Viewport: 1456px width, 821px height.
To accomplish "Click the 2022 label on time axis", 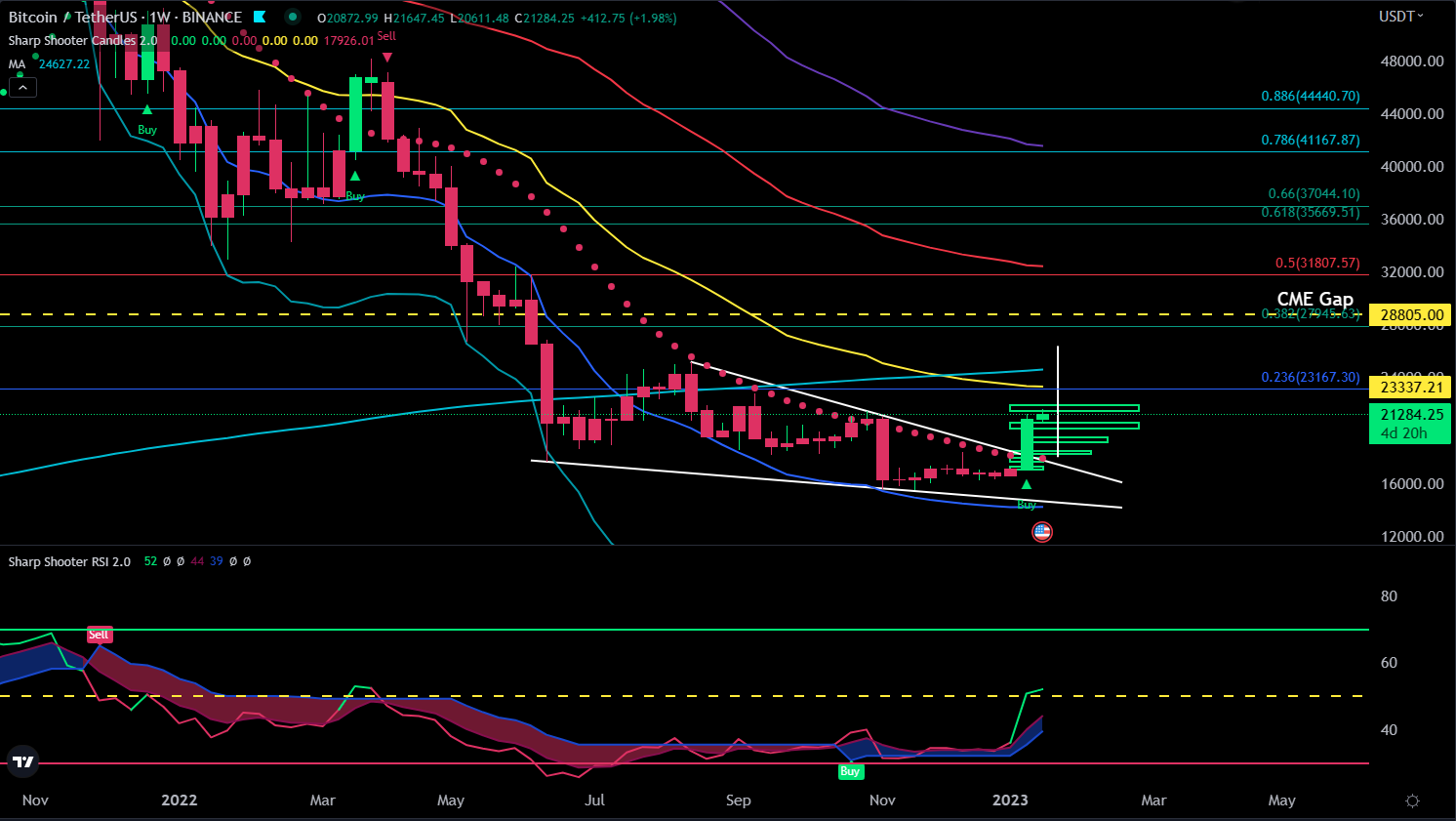I will pos(179,800).
